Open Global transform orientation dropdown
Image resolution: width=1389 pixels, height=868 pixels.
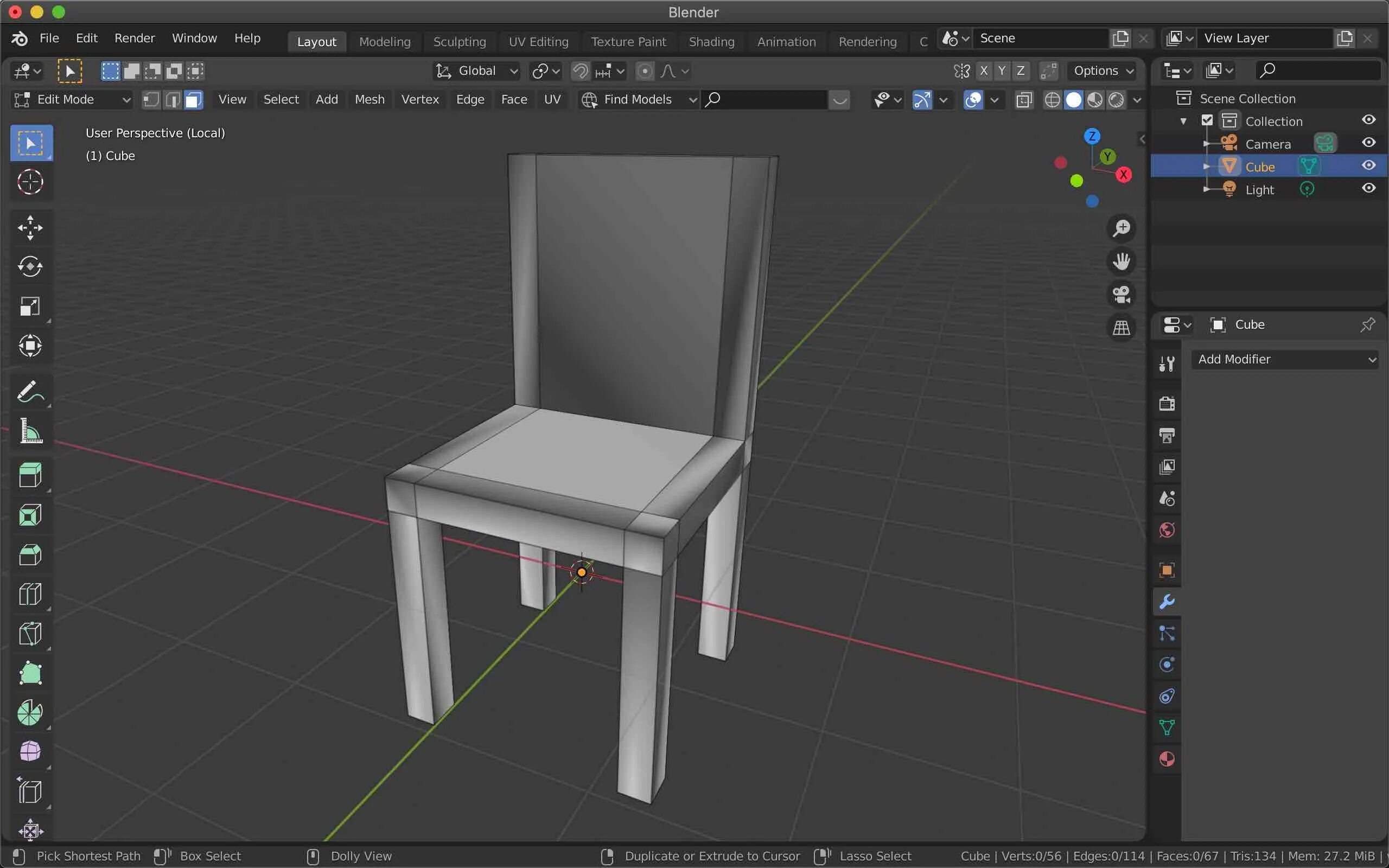[x=476, y=71]
